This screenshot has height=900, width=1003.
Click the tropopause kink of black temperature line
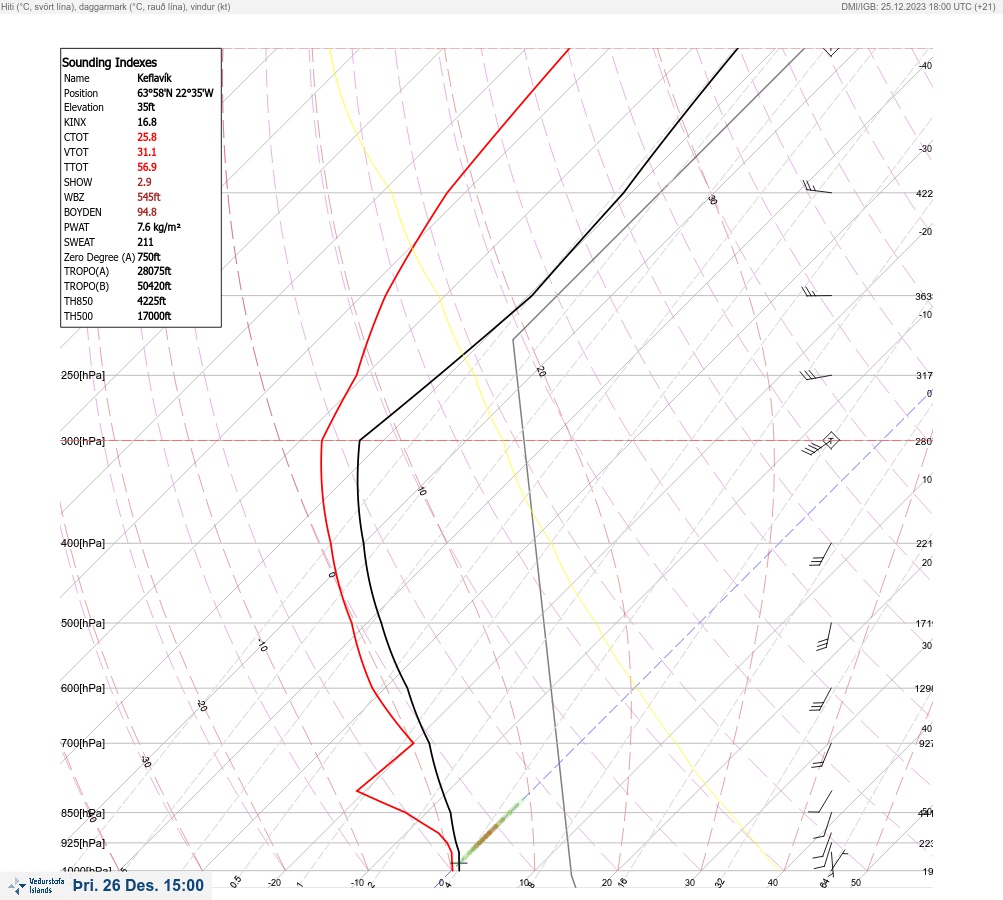[360, 440]
